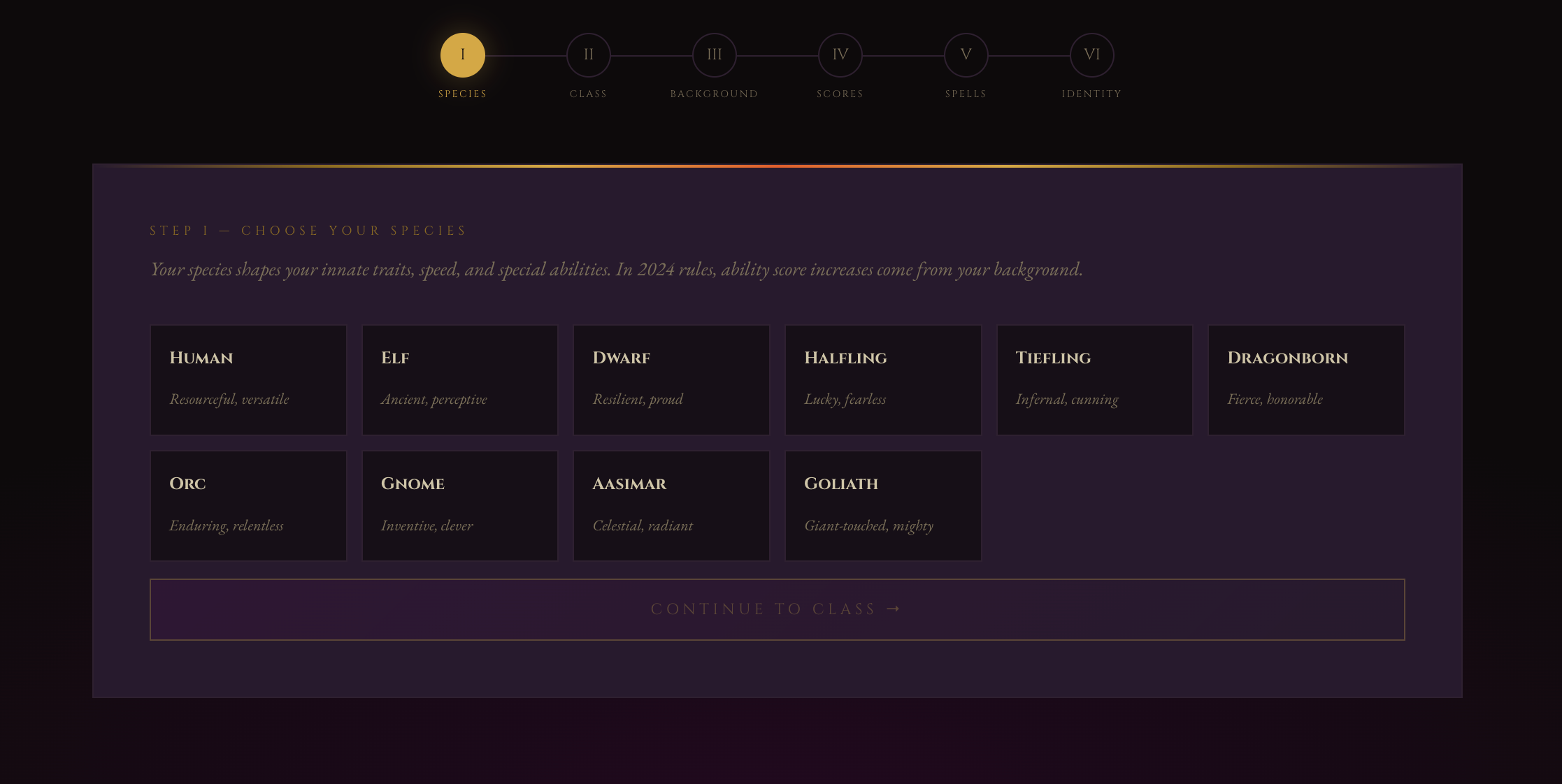Viewport: 1562px width, 784px height.
Task: Select the Dwarf species card
Action: pos(671,380)
